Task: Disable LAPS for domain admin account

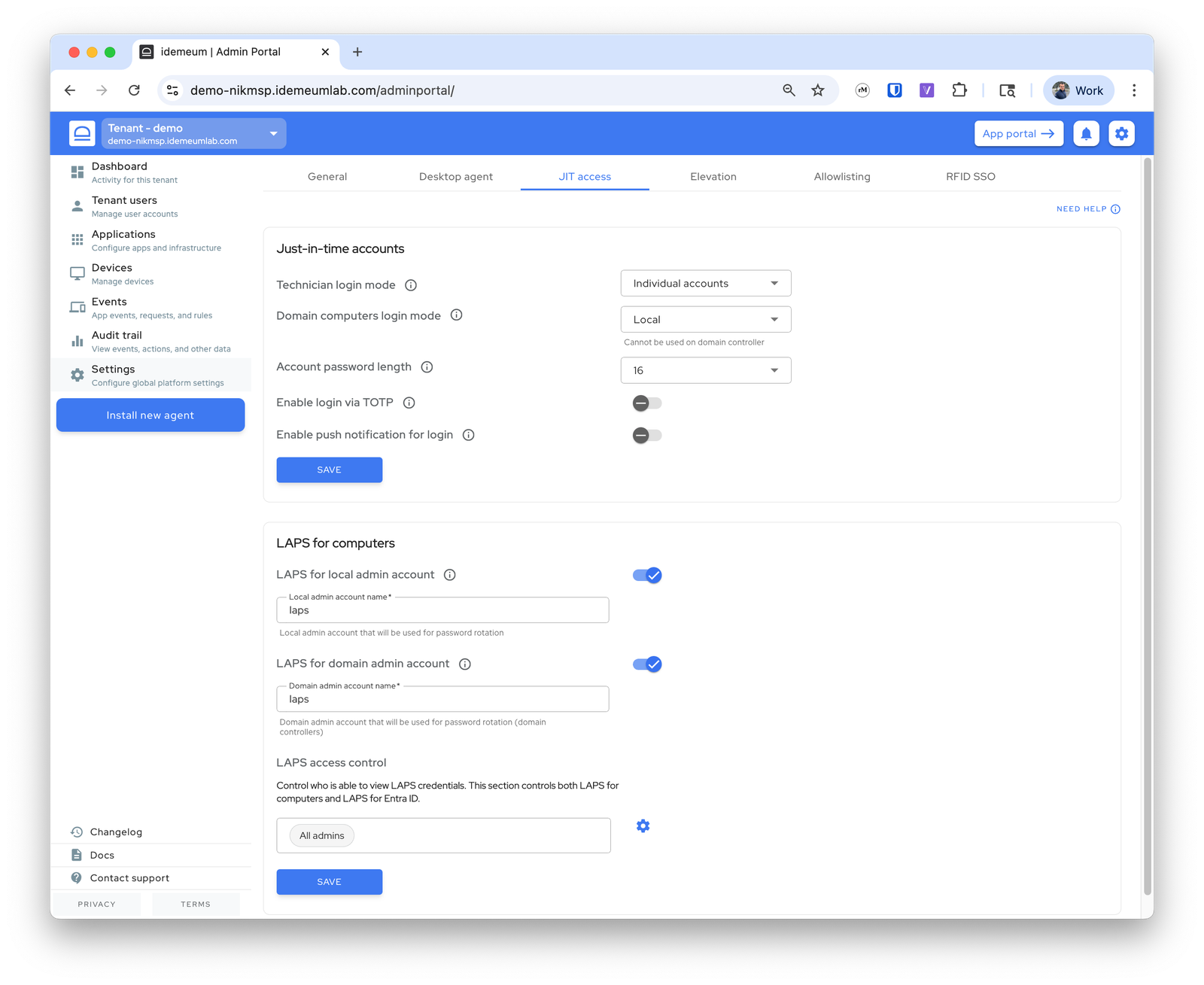Action: coord(647,664)
